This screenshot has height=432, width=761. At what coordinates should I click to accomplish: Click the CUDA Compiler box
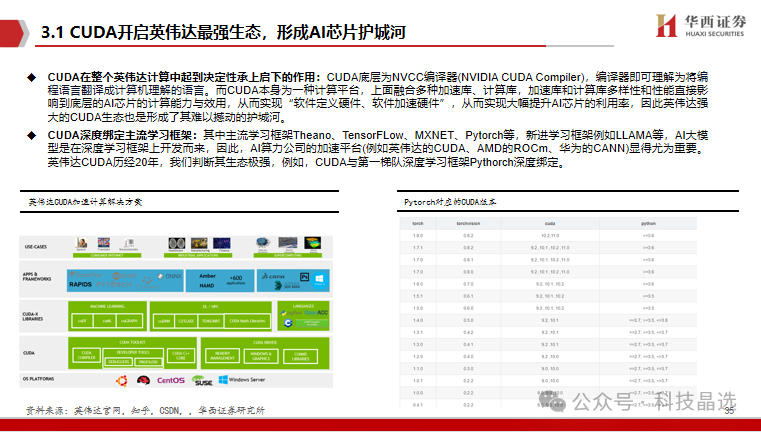pos(86,355)
